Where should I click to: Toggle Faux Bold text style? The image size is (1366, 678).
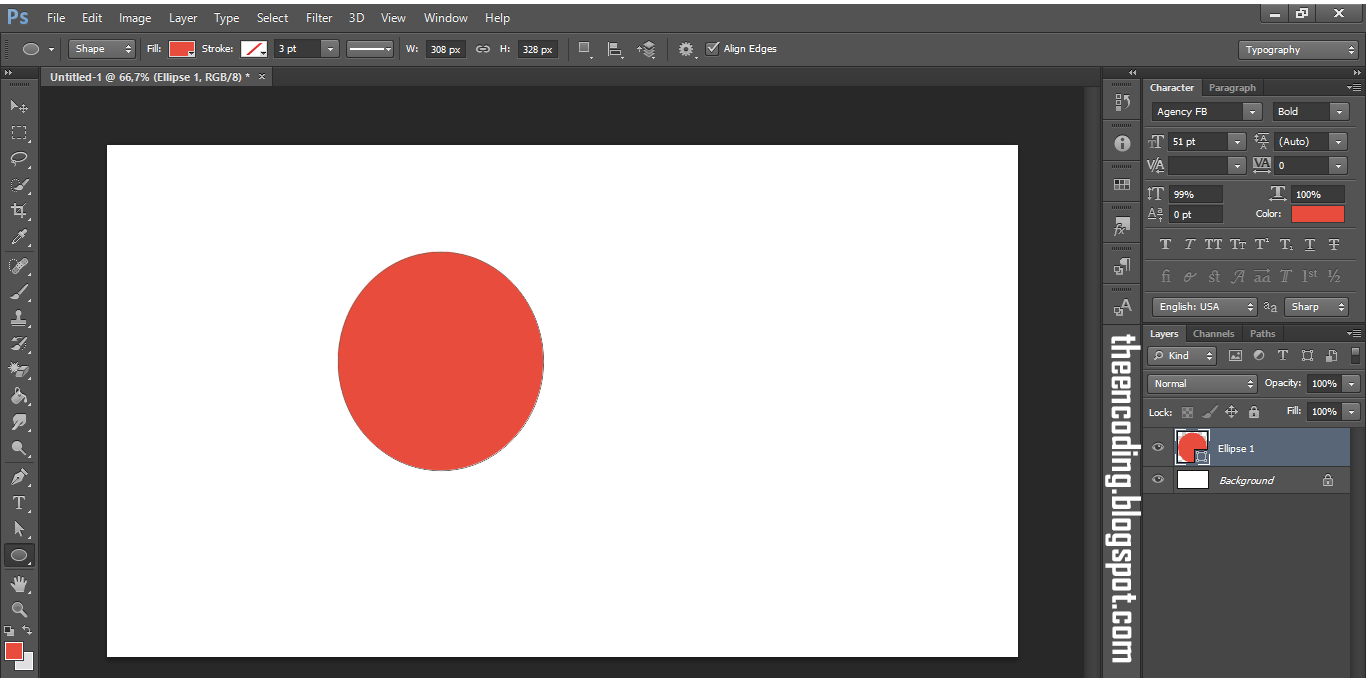[x=1165, y=244]
